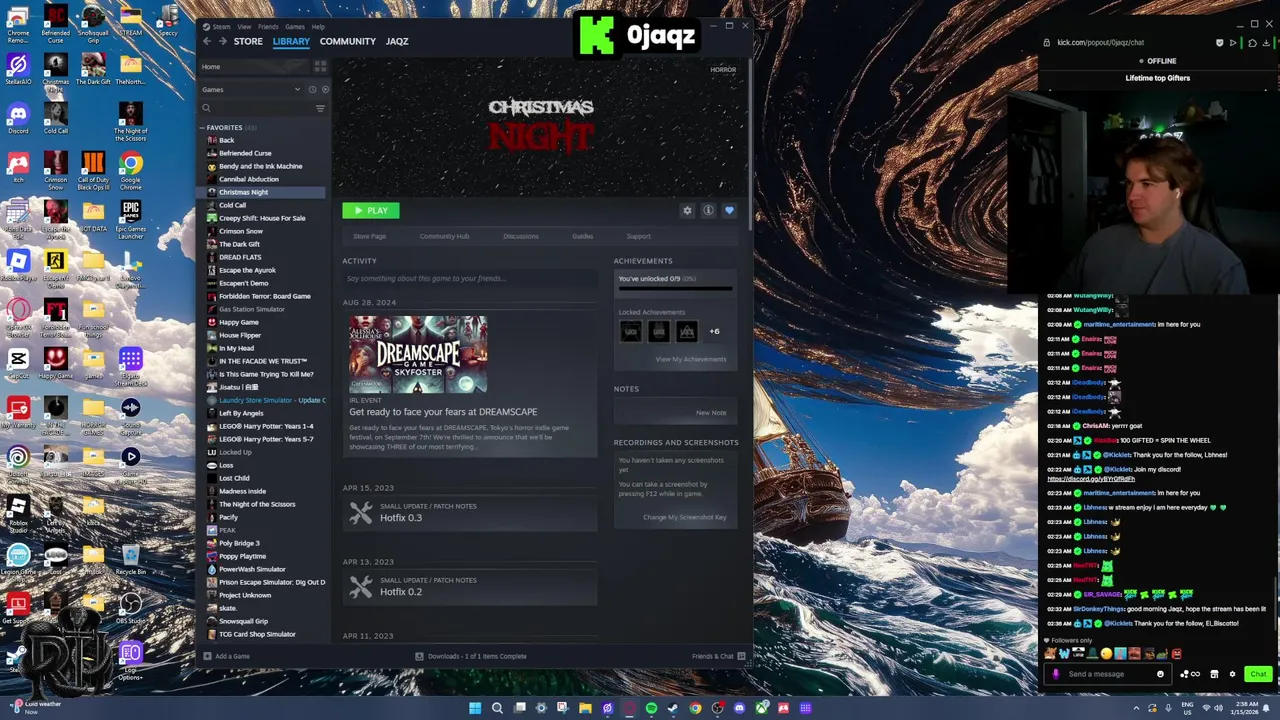Image resolution: width=1280 pixels, height=720 pixels.
Task: Open Google Chrome desktop shortcut
Action: coord(131,170)
